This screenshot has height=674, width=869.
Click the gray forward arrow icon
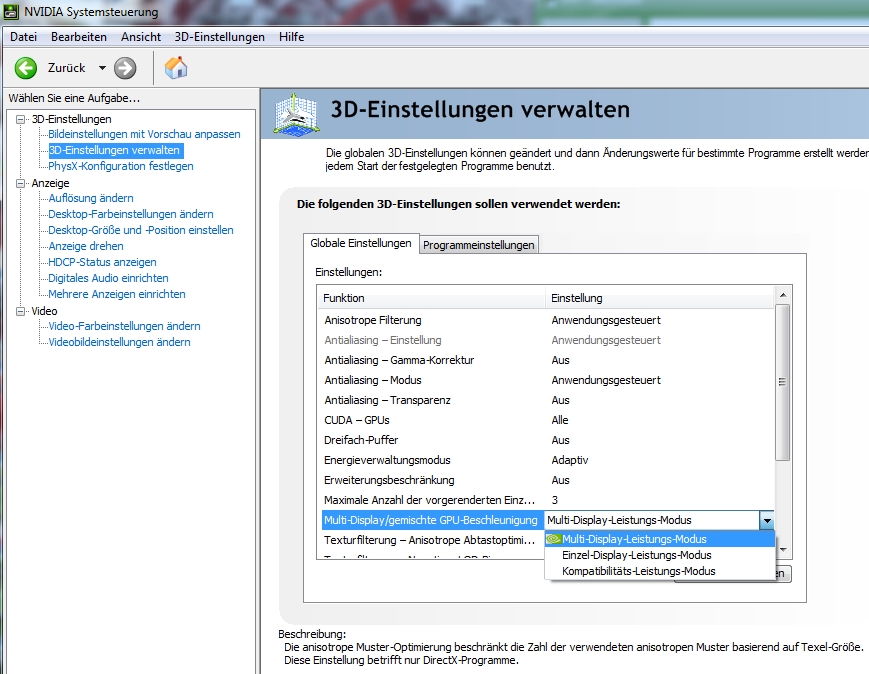pos(125,68)
